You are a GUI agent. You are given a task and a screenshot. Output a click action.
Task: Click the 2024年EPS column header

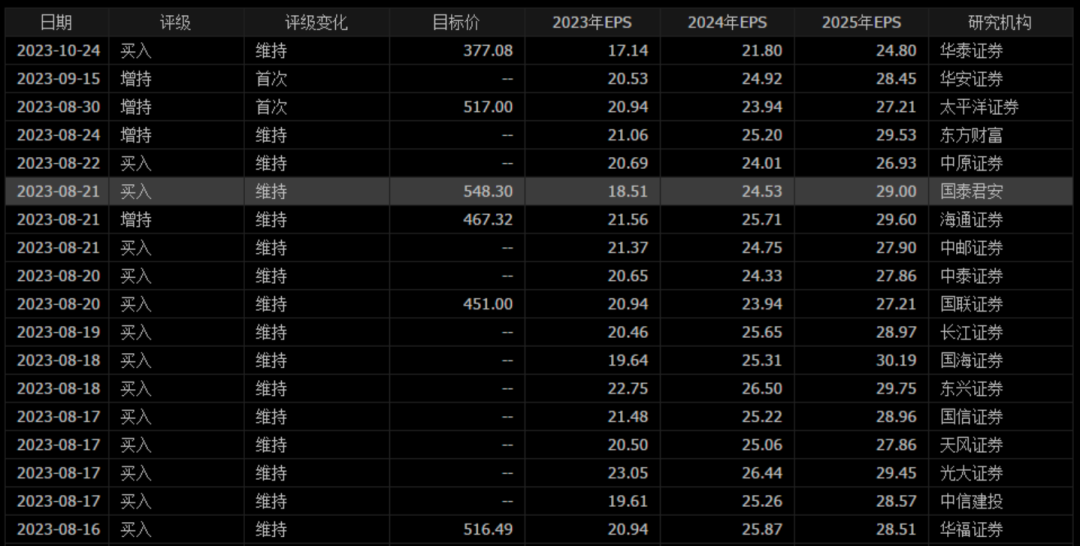coord(727,22)
